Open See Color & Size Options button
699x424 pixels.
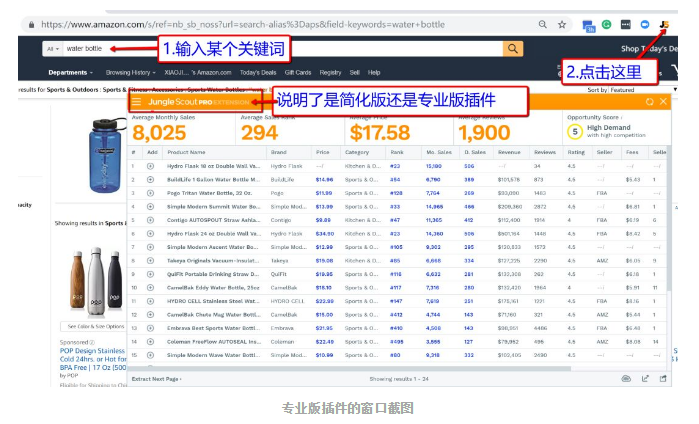pos(95,327)
